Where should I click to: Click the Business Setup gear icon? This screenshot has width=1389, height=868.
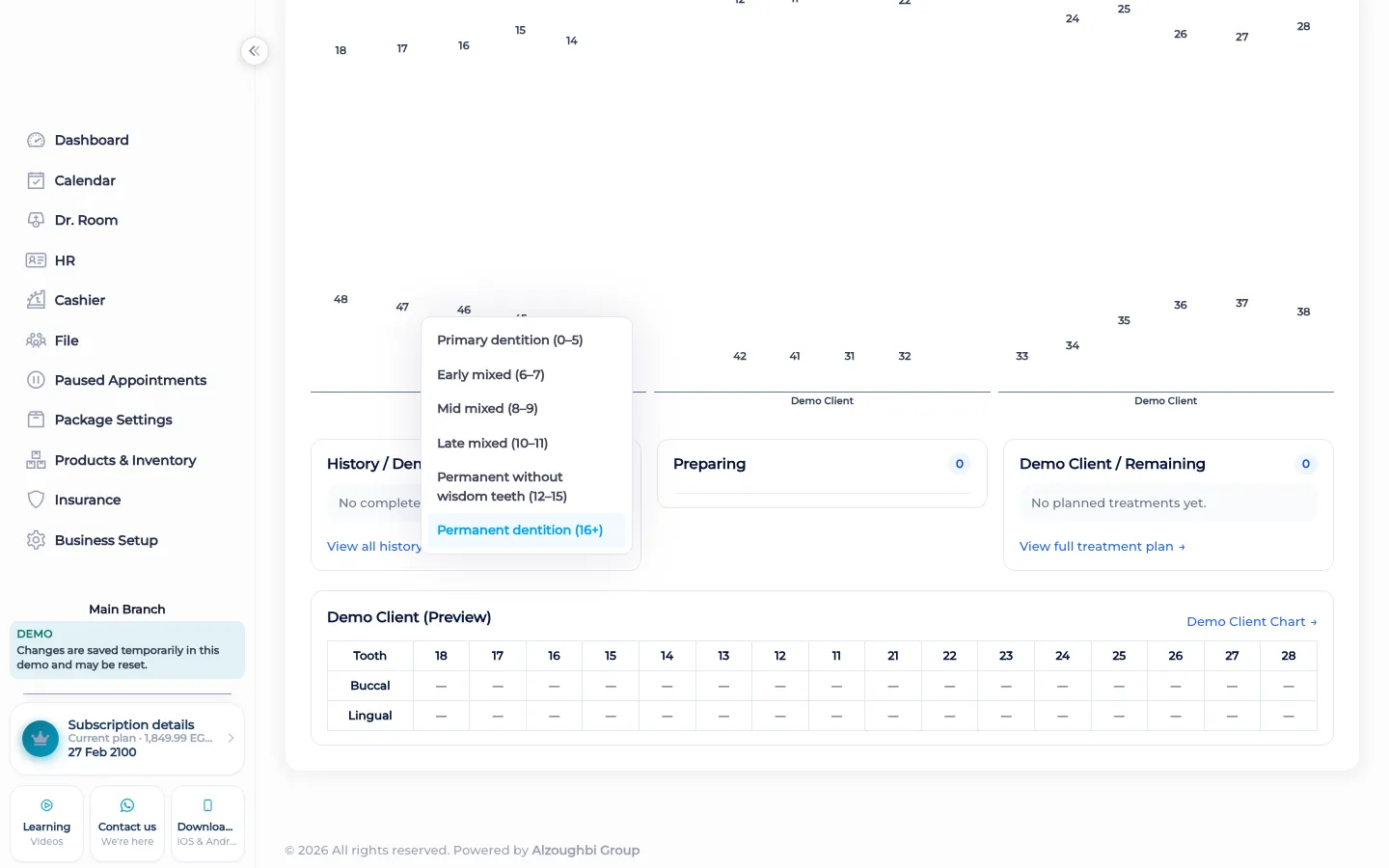click(36, 540)
